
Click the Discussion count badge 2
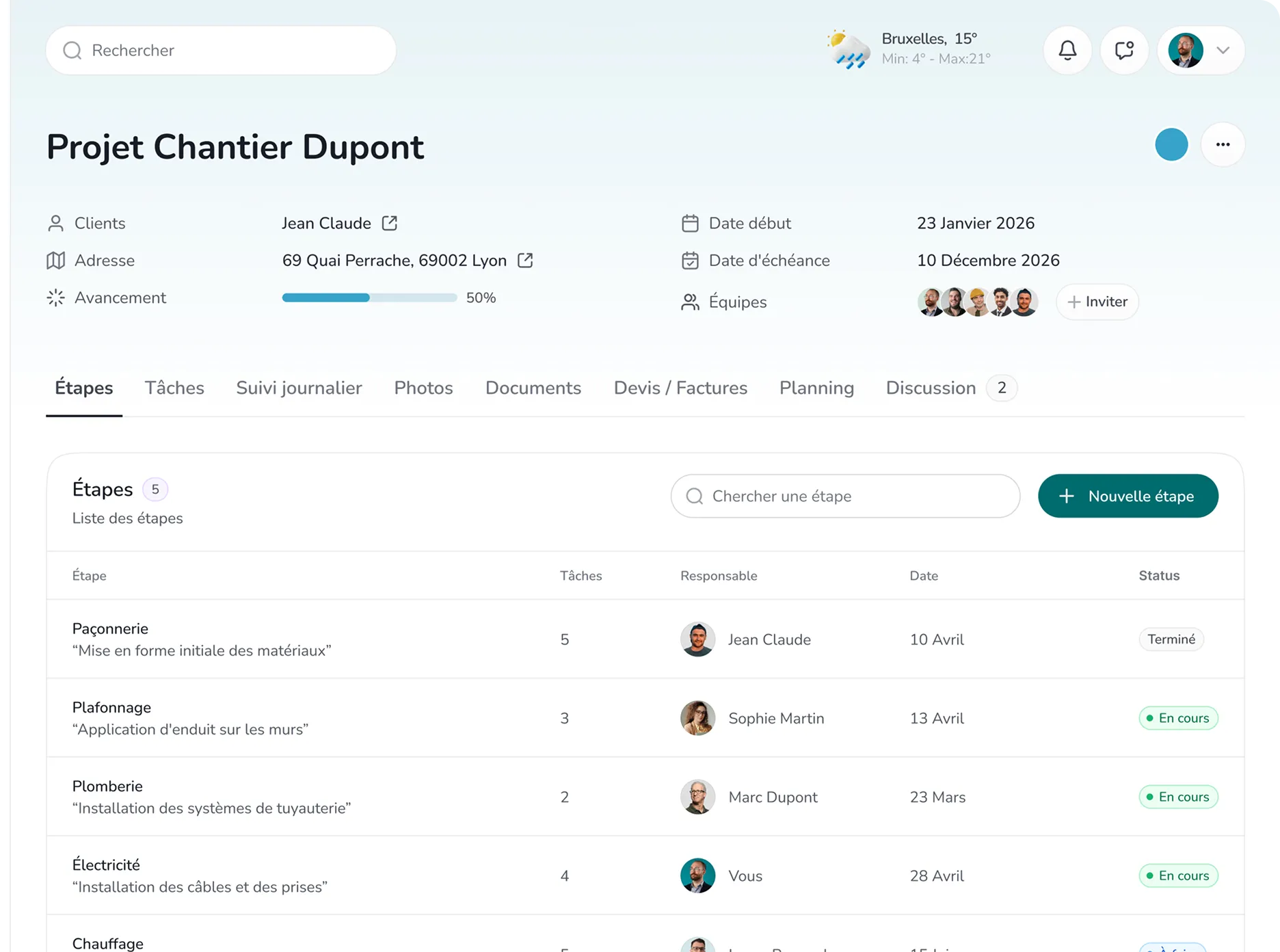(x=1002, y=388)
